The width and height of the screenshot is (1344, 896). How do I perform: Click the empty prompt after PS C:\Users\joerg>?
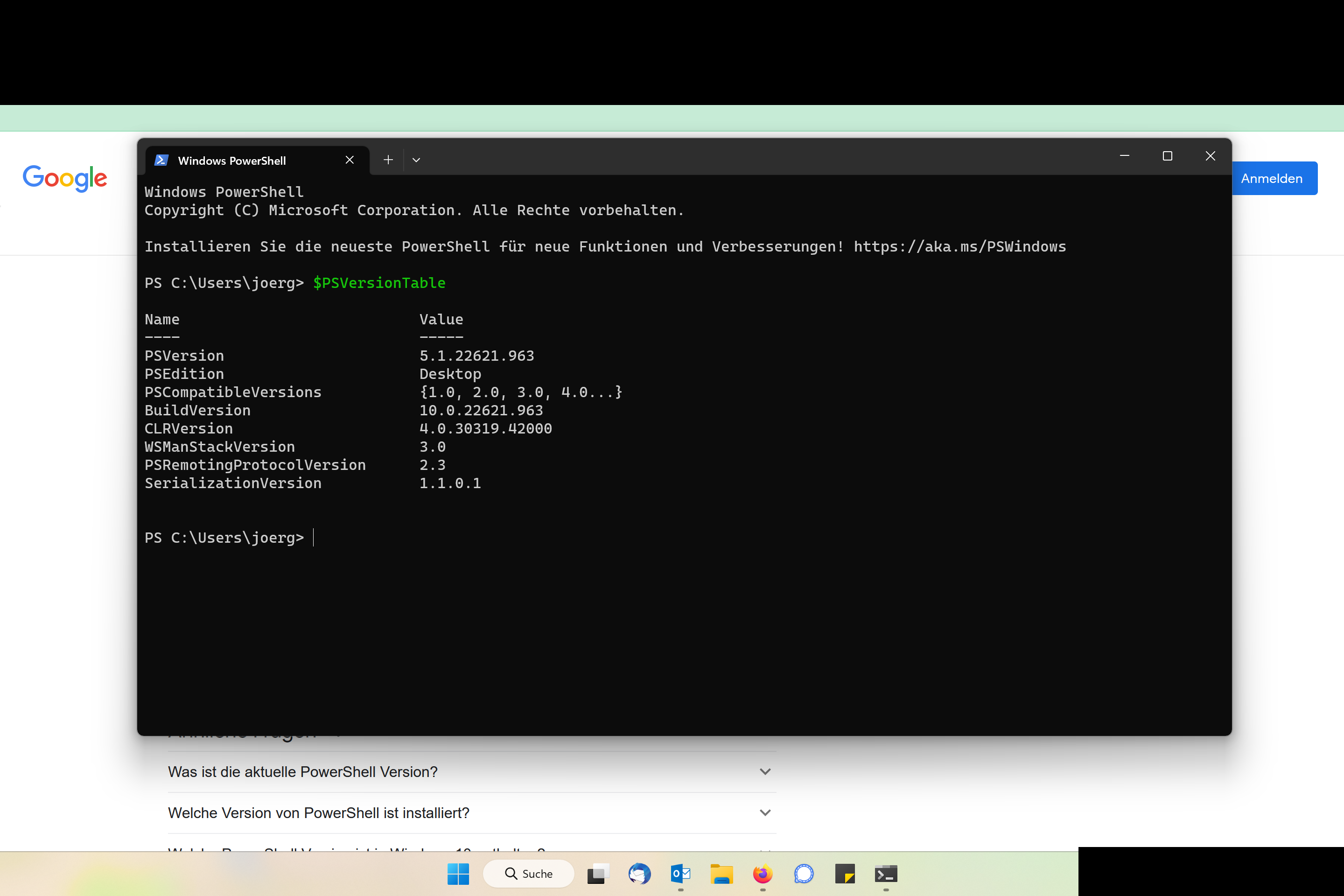pos(314,538)
